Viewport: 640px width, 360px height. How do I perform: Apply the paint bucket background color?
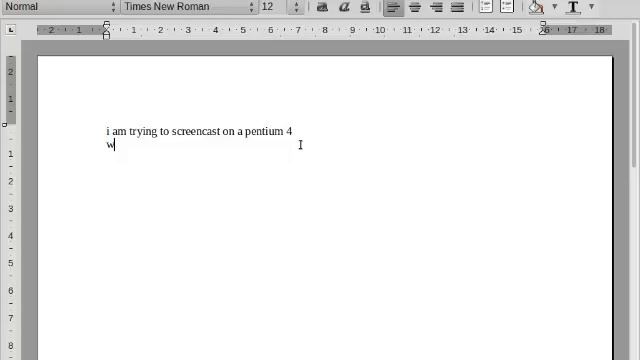[x=536, y=7]
